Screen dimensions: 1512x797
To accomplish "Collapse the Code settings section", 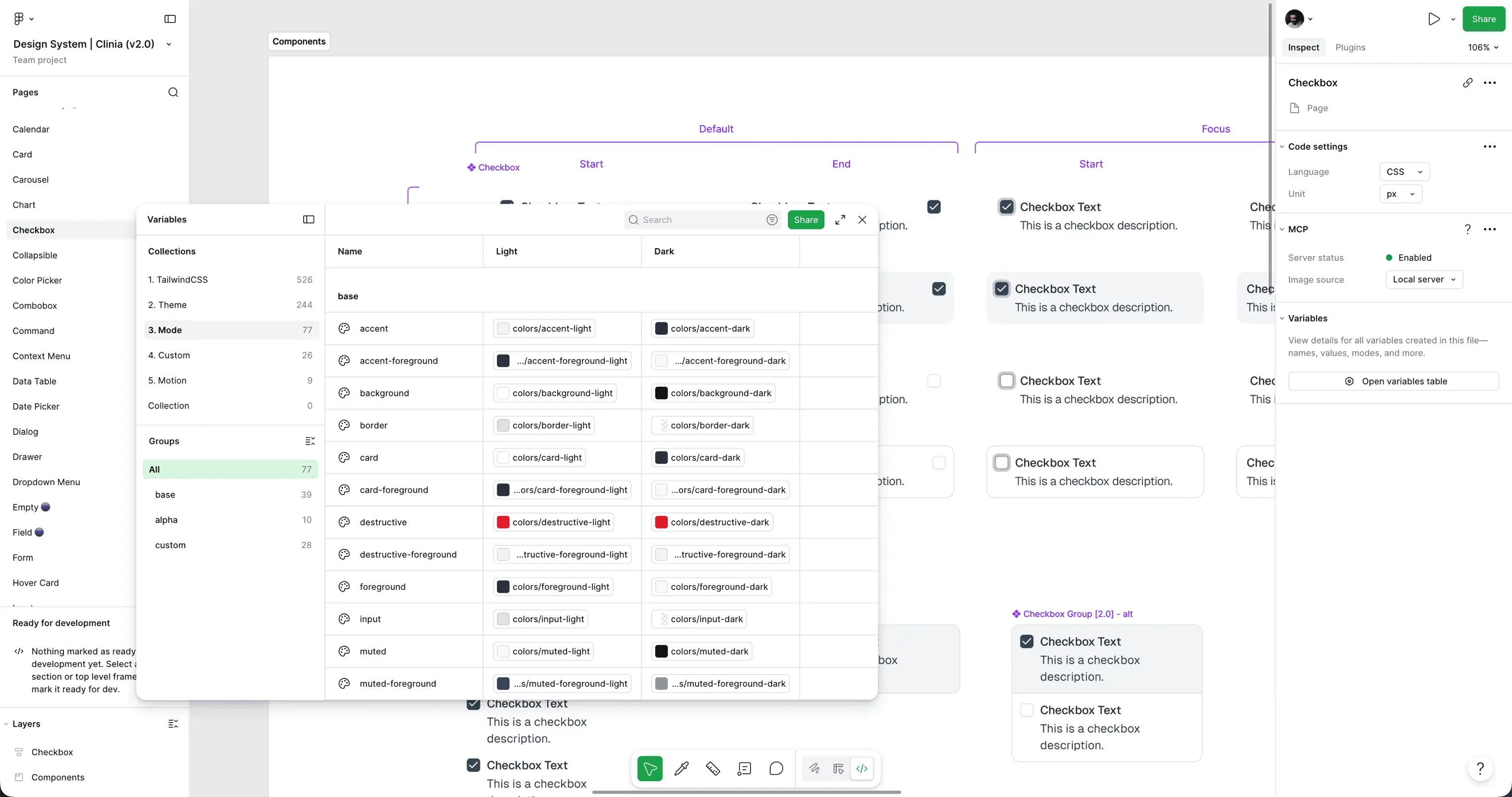I will 1282,147.
